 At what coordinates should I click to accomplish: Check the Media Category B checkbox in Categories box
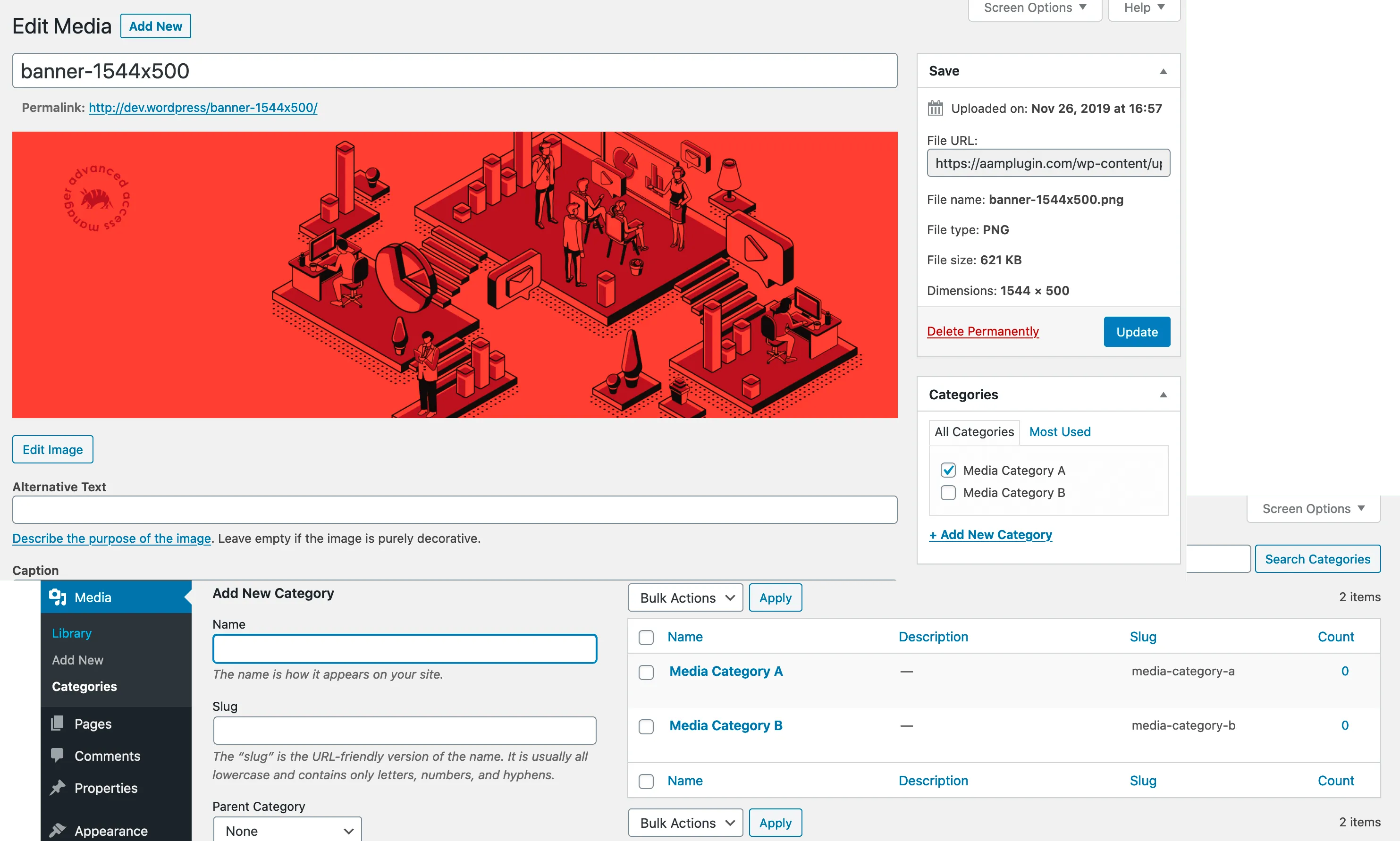[948, 493]
